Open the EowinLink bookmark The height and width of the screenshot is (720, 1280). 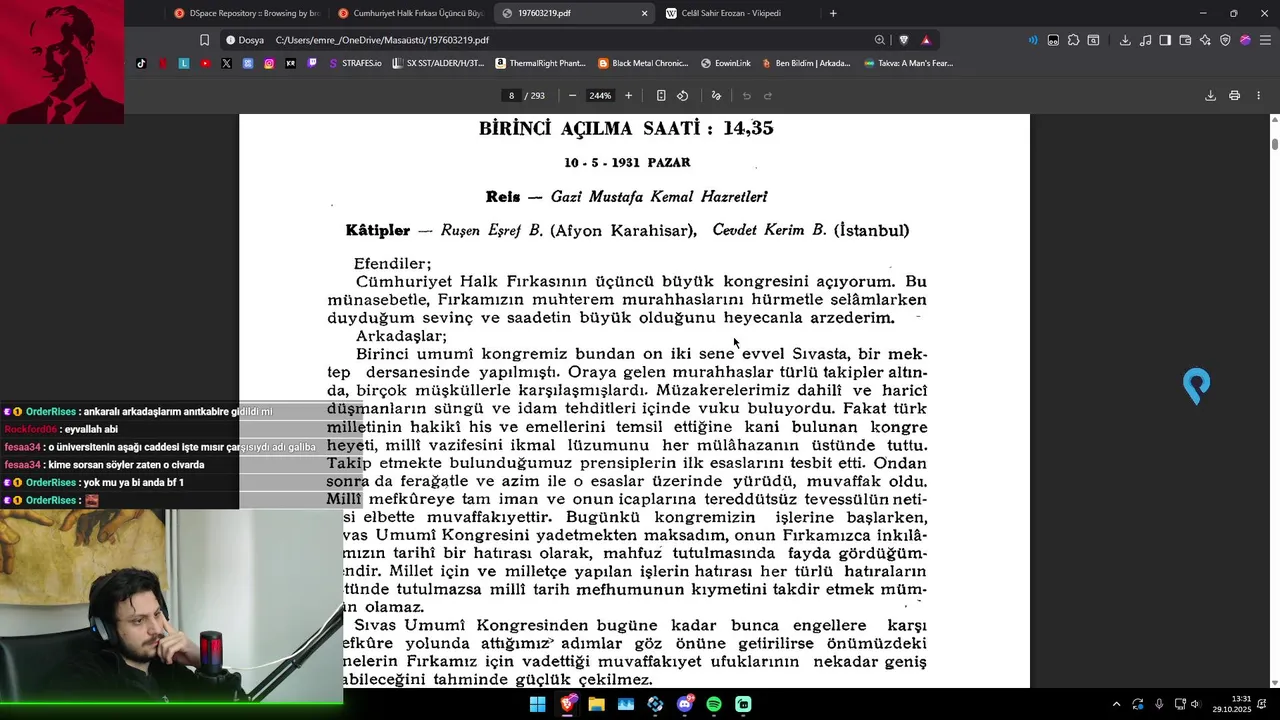[726, 63]
